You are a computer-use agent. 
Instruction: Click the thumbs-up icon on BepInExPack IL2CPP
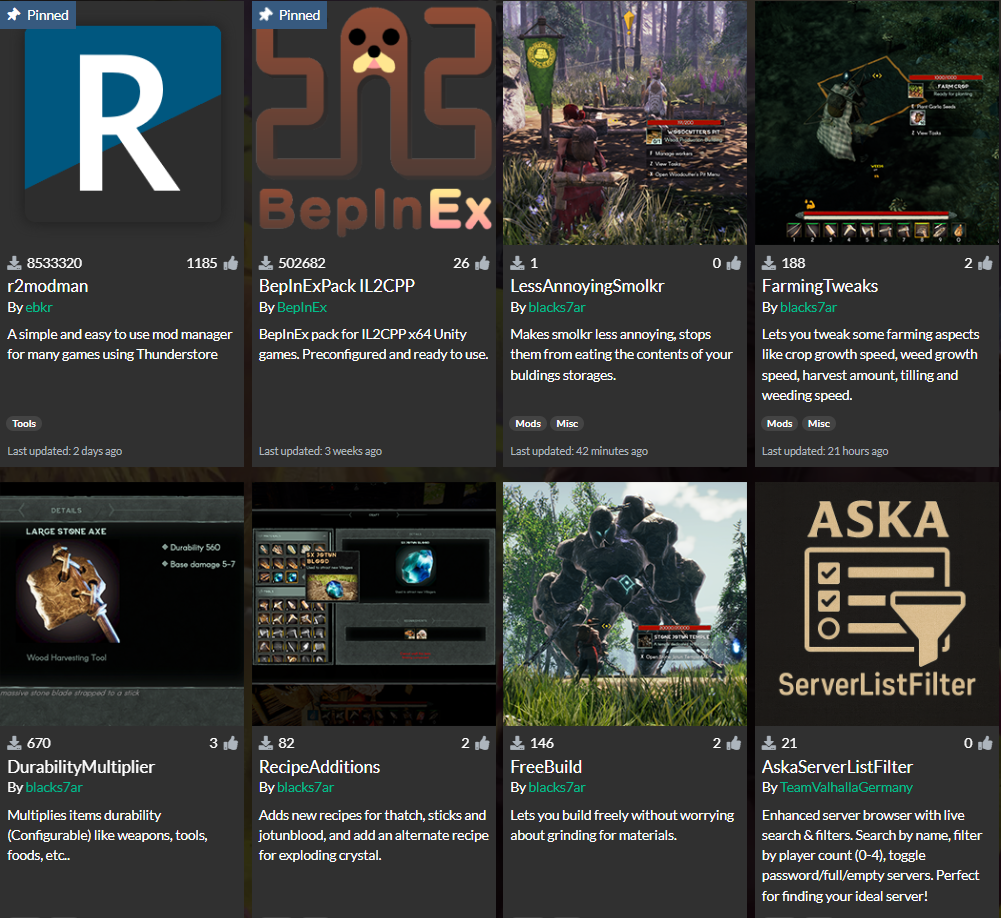482,263
